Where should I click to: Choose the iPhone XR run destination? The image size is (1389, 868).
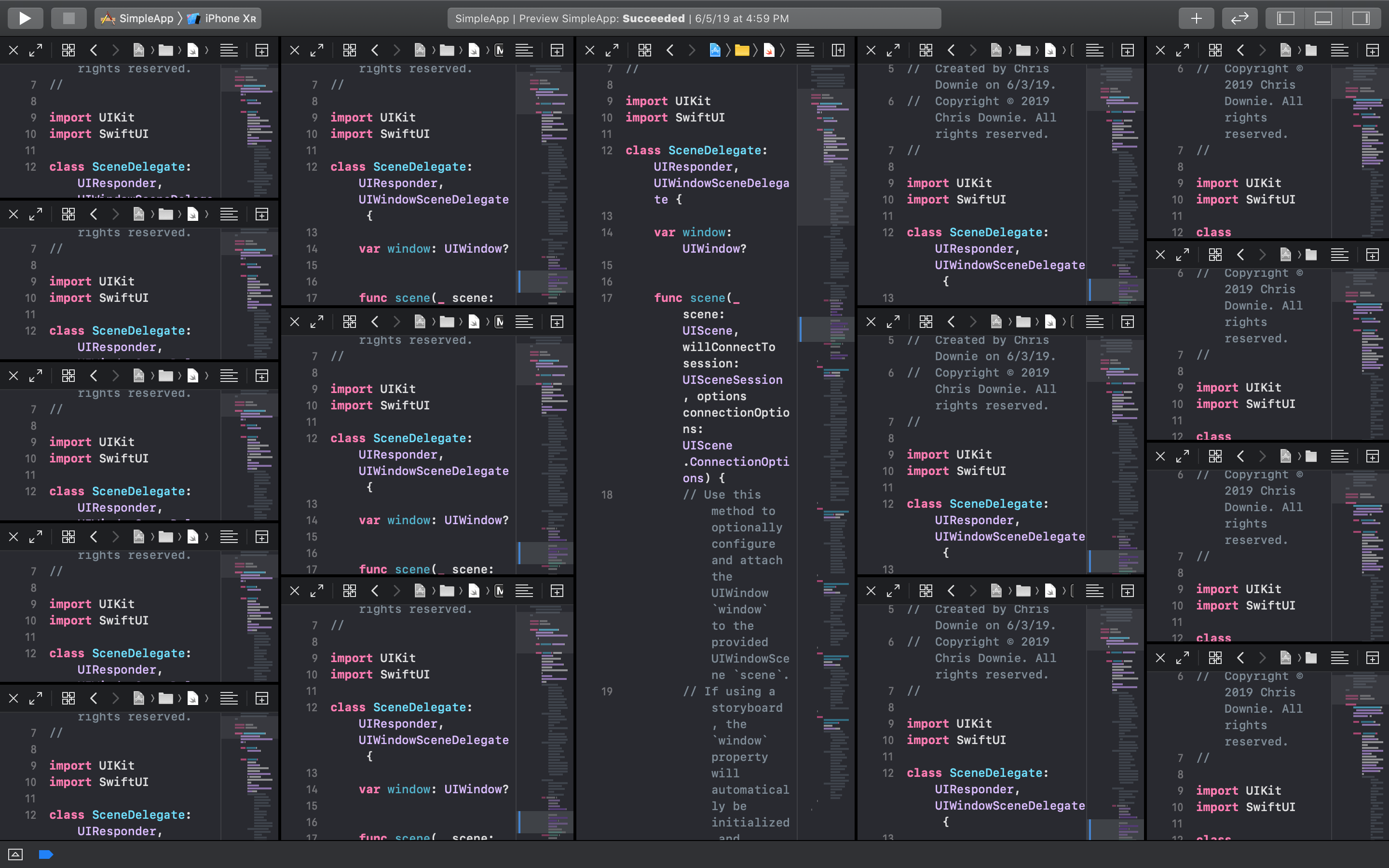point(221,18)
